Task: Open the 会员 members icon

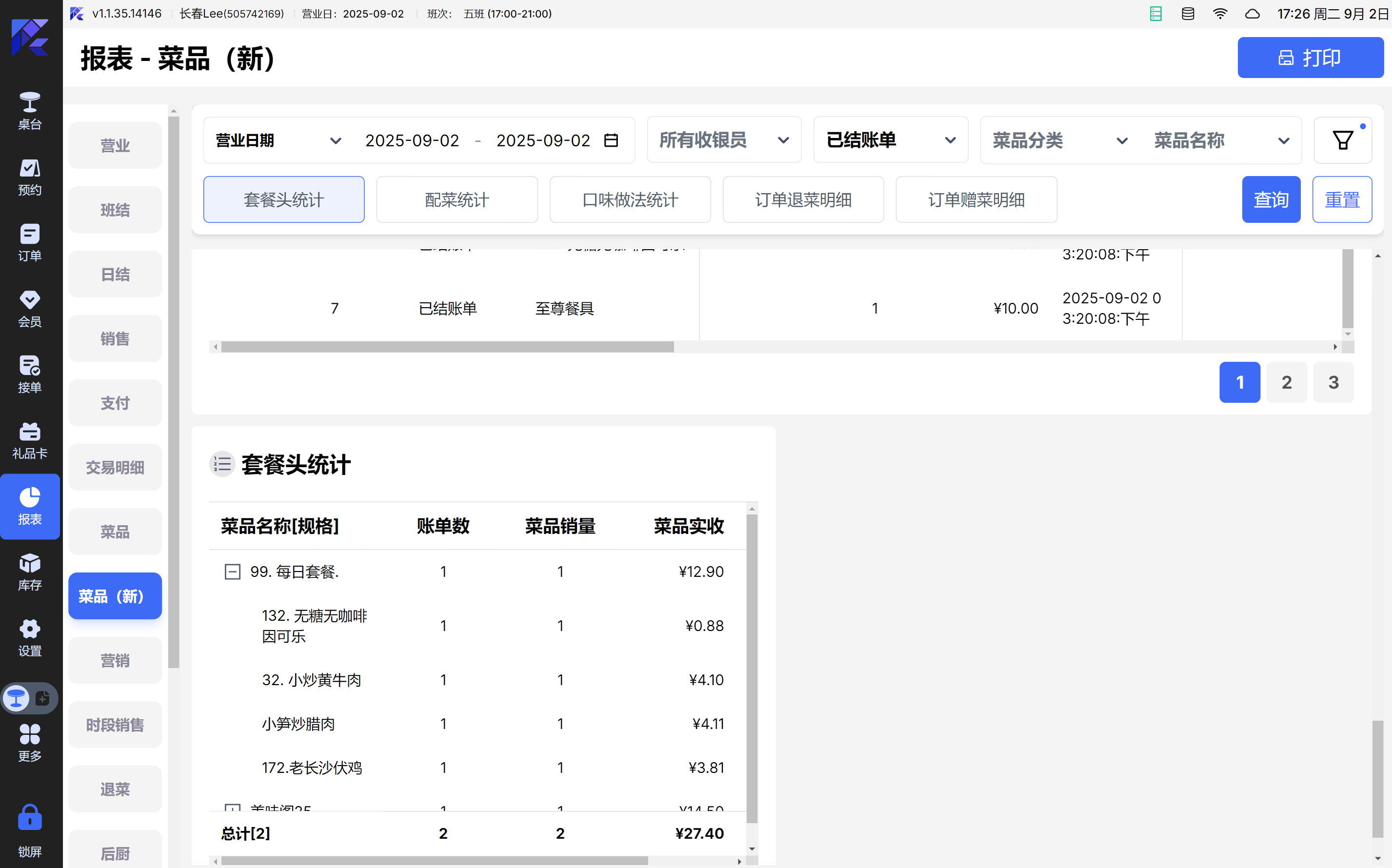Action: pos(30,308)
